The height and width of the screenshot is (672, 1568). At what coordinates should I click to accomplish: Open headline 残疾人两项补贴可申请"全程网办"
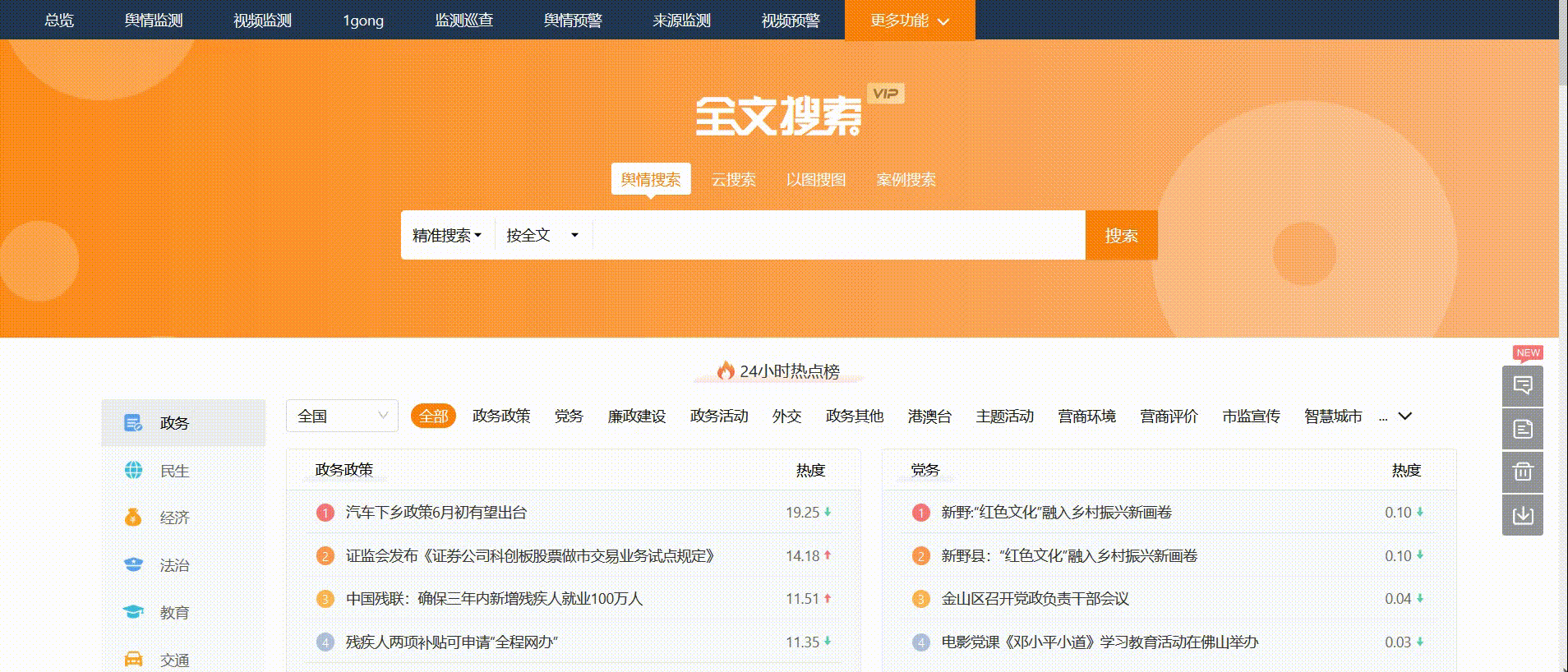(x=451, y=642)
